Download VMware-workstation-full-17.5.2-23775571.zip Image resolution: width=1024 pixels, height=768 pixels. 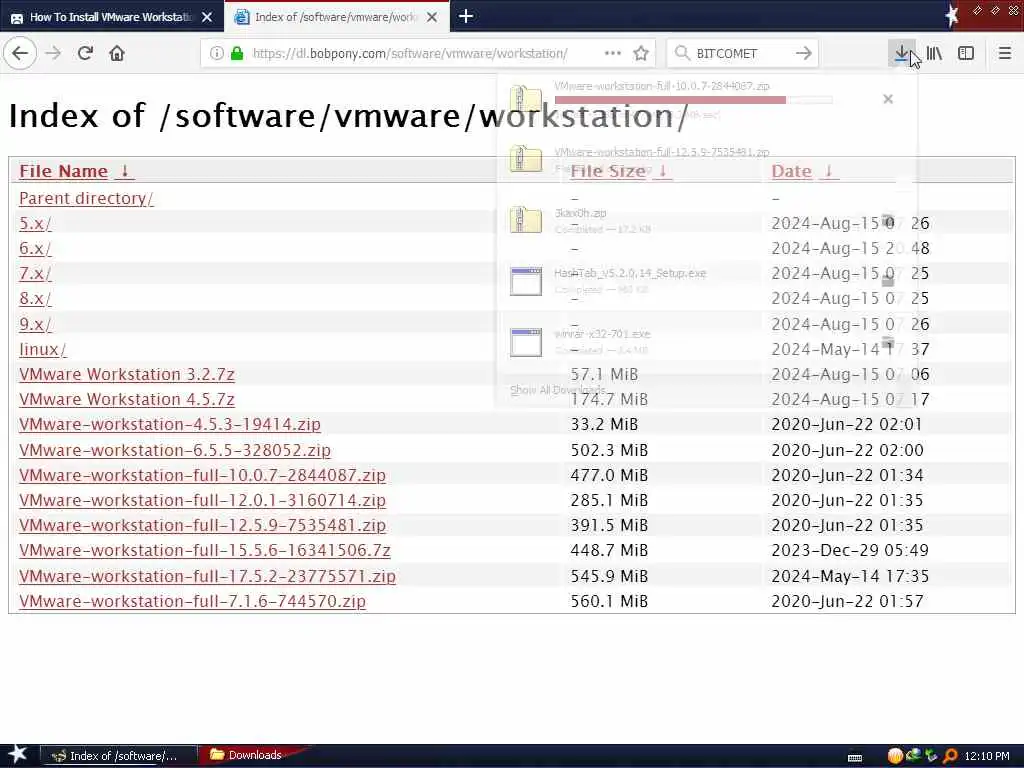click(x=208, y=576)
